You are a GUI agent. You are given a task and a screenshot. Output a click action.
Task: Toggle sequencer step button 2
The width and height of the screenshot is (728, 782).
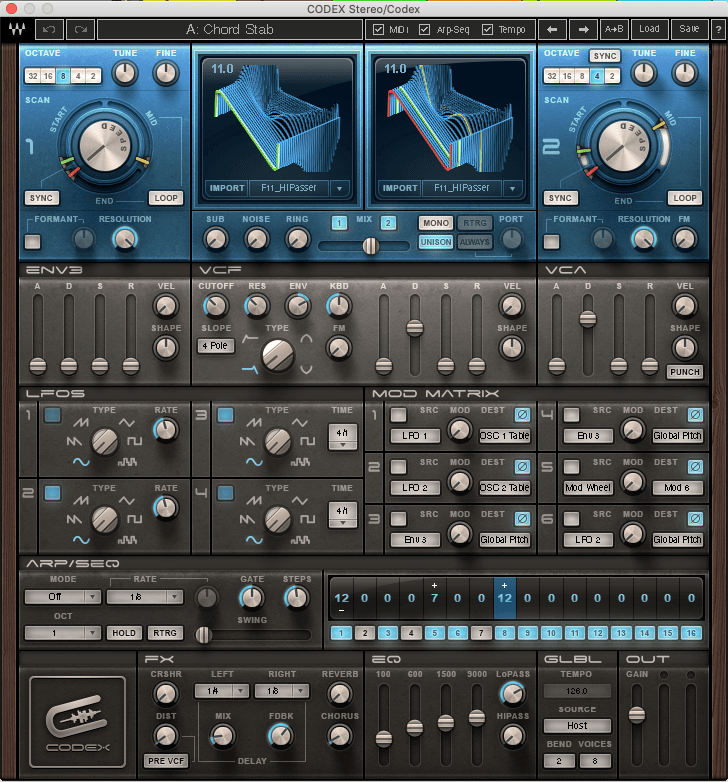coord(365,633)
